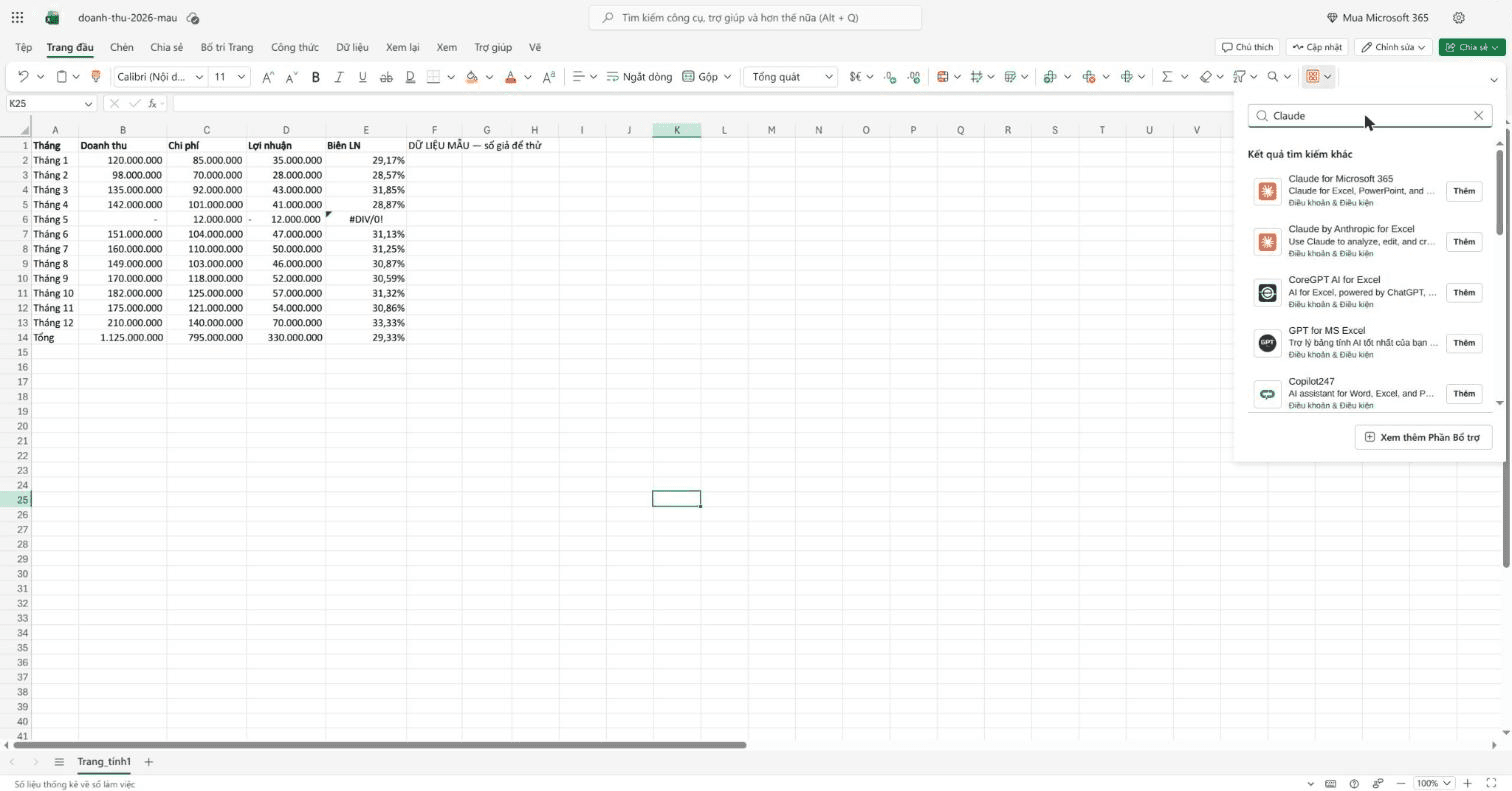Click the Insert Function fx icon
Image resolution: width=1512 pixels, height=791 pixels.
pos(153,104)
